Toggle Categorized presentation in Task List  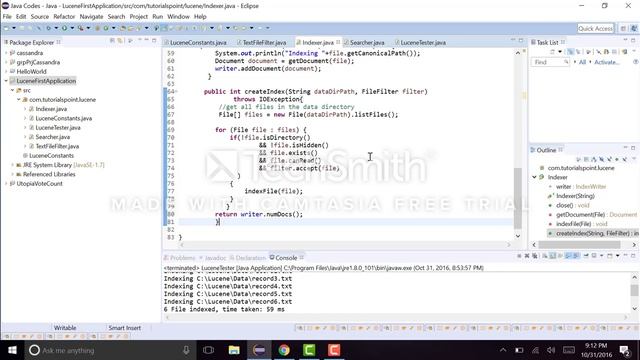571,52
